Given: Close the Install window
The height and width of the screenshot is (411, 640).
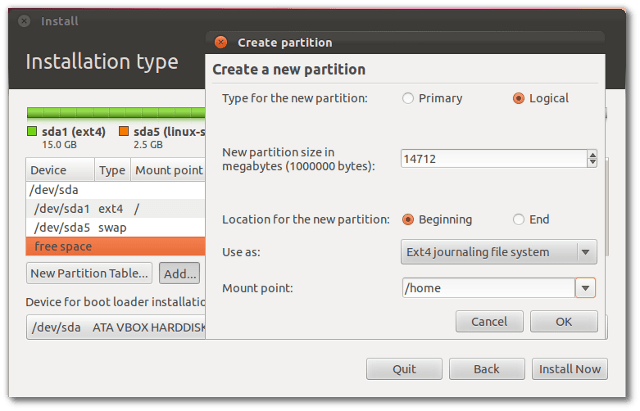Looking at the screenshot, I should (24, 21).
